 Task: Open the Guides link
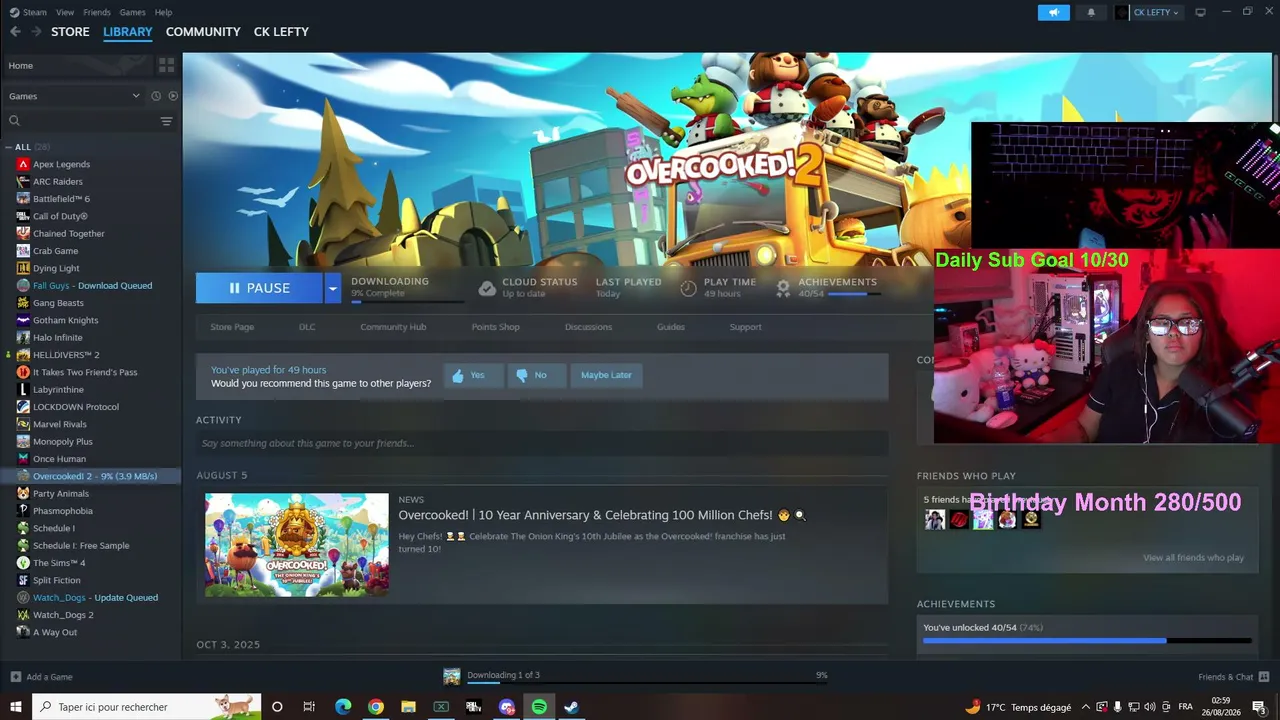(x=671, y=327)
